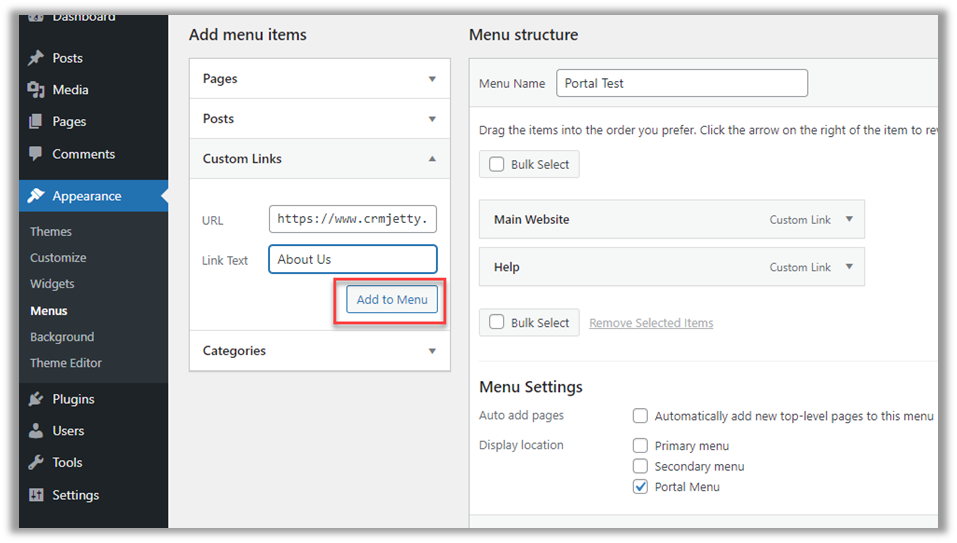Click the Users person icon
Screen dimensions: 957x543
(37, 431)
